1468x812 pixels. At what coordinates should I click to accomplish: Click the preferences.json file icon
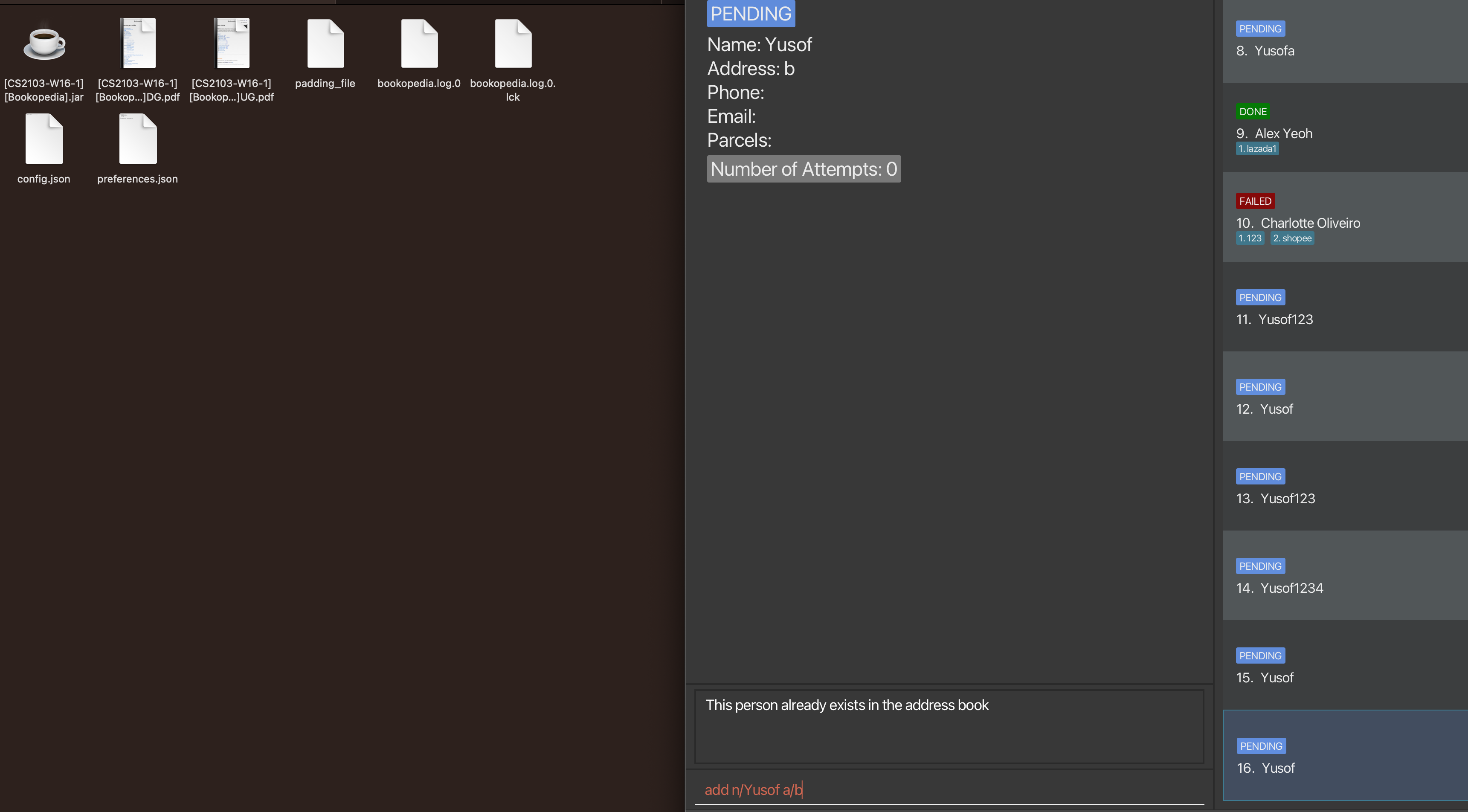click(137, 139)
